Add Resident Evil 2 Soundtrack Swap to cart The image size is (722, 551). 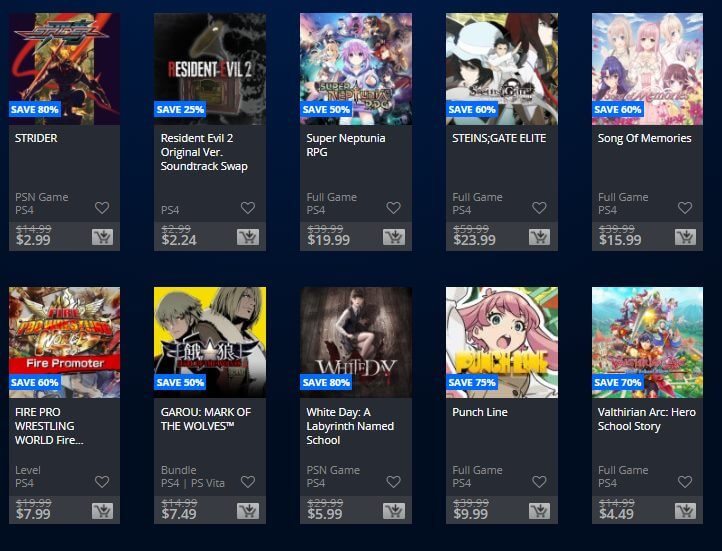[248, 237]
